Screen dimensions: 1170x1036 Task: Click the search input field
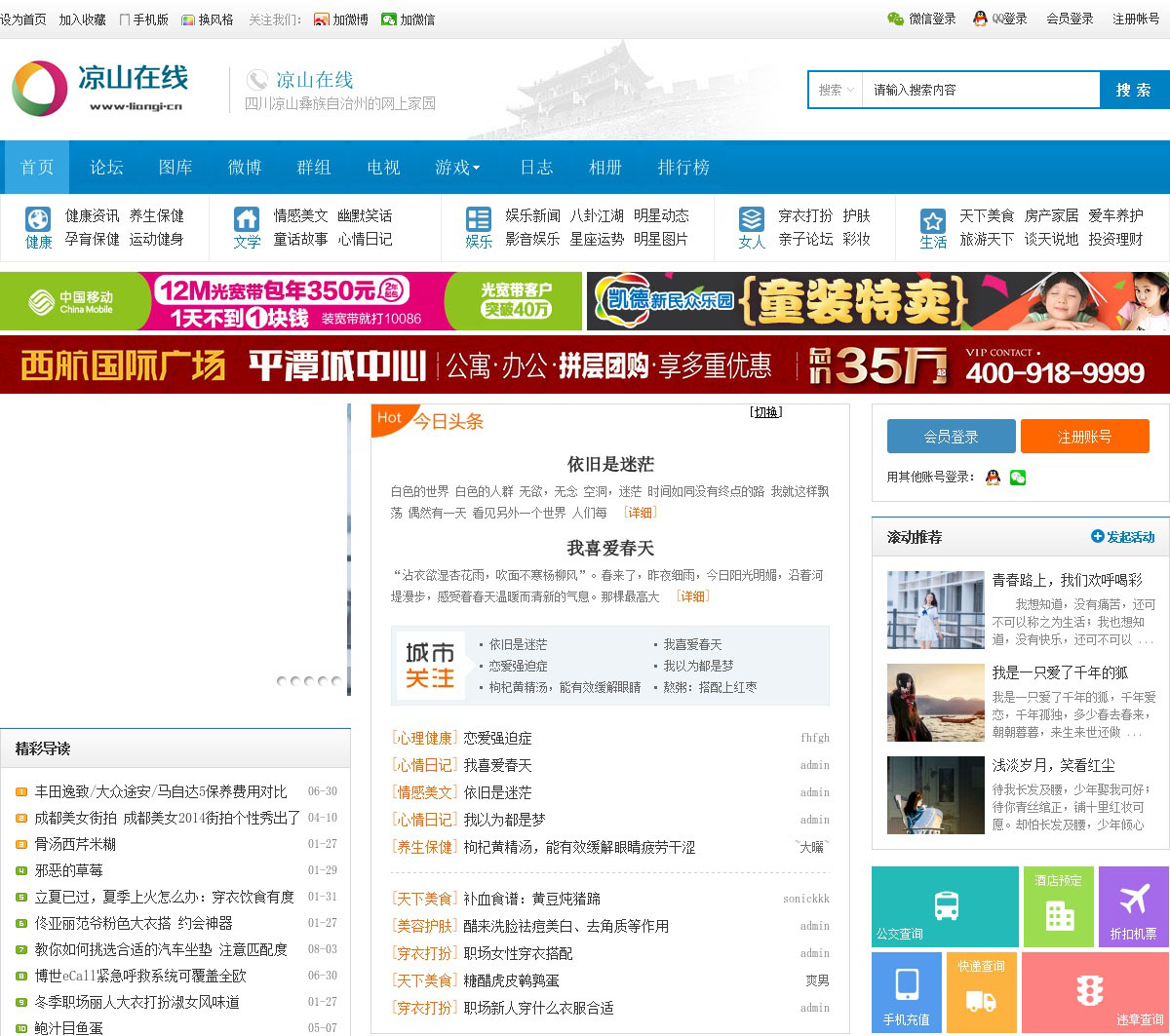[980, 90]
